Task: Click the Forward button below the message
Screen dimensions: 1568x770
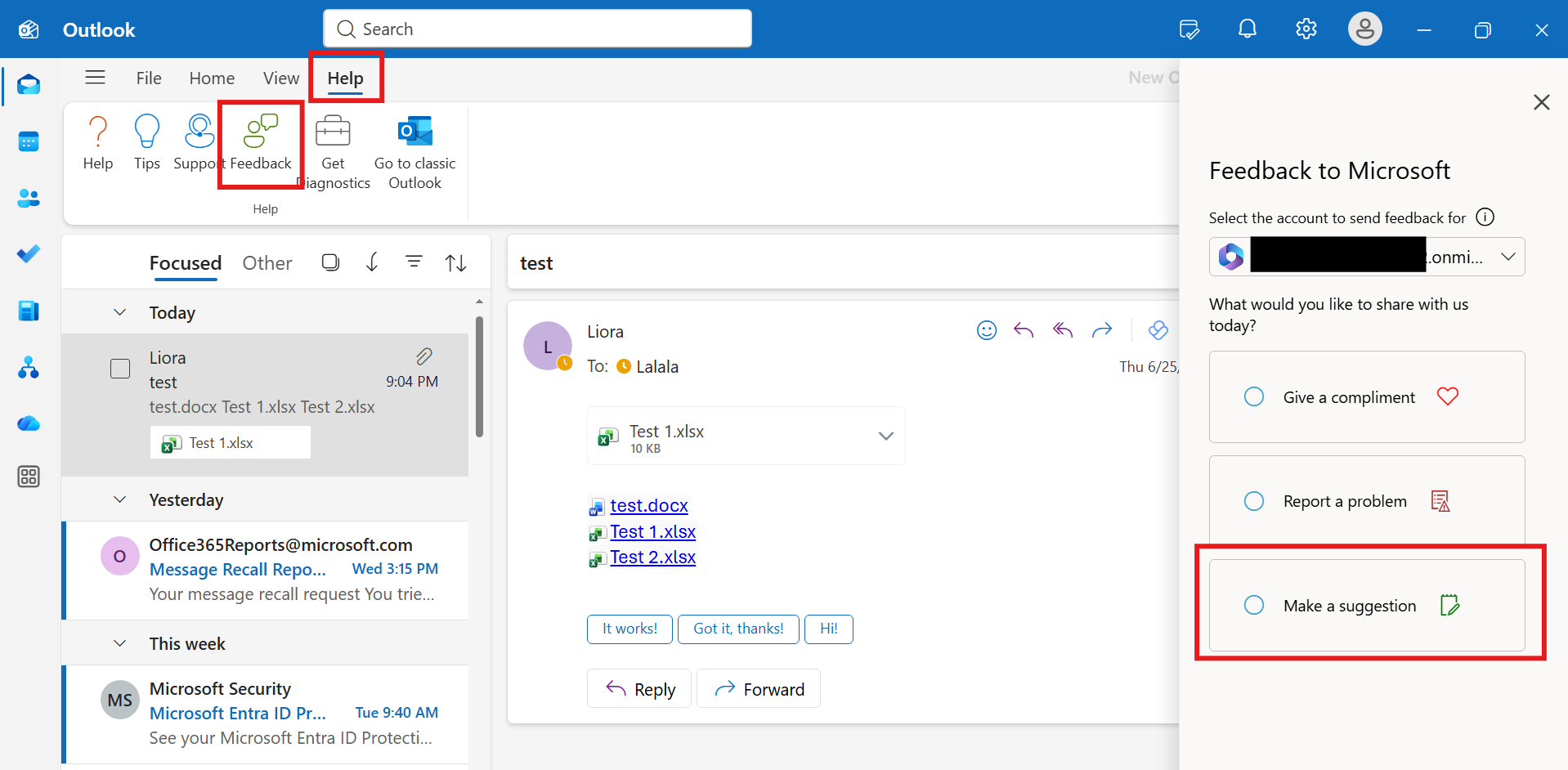Action: [x=759, y=689]
